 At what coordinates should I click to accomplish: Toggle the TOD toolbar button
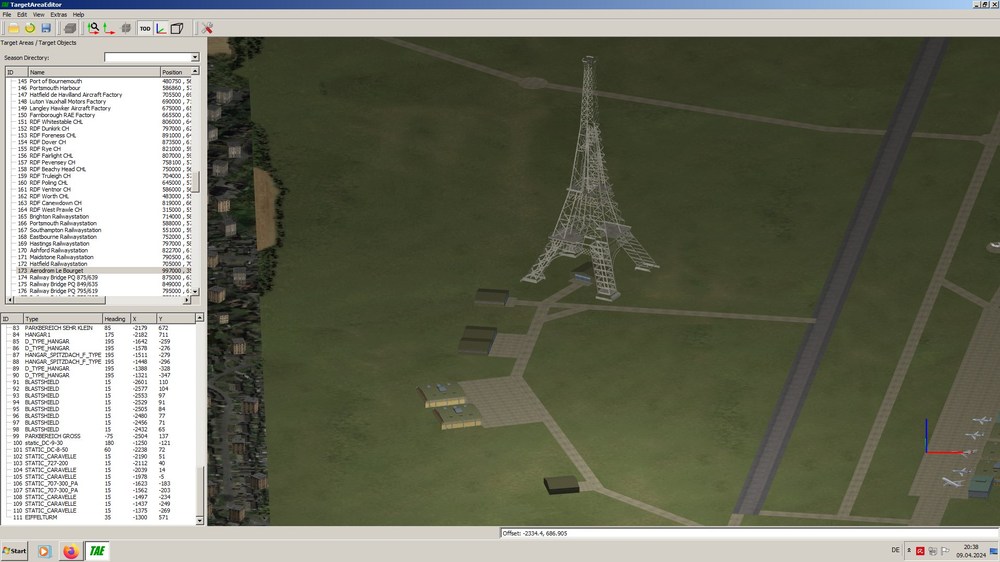pyautogui.click(x=145, y=28)
